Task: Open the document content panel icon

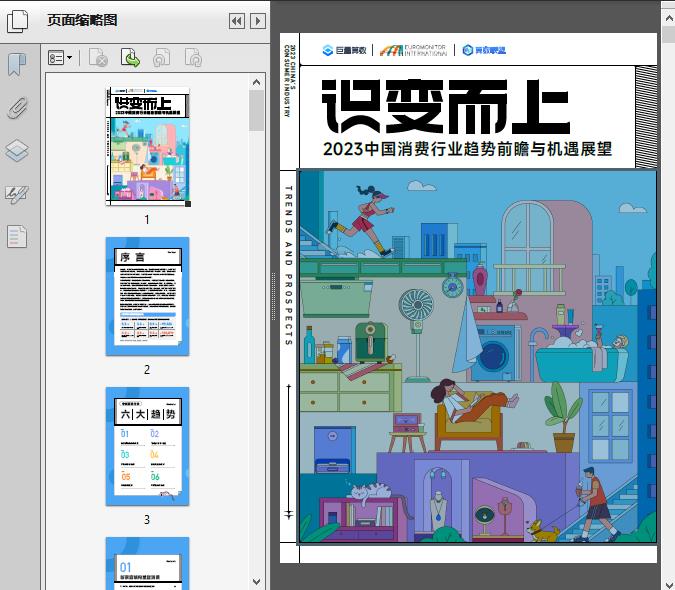Action: 17,236
